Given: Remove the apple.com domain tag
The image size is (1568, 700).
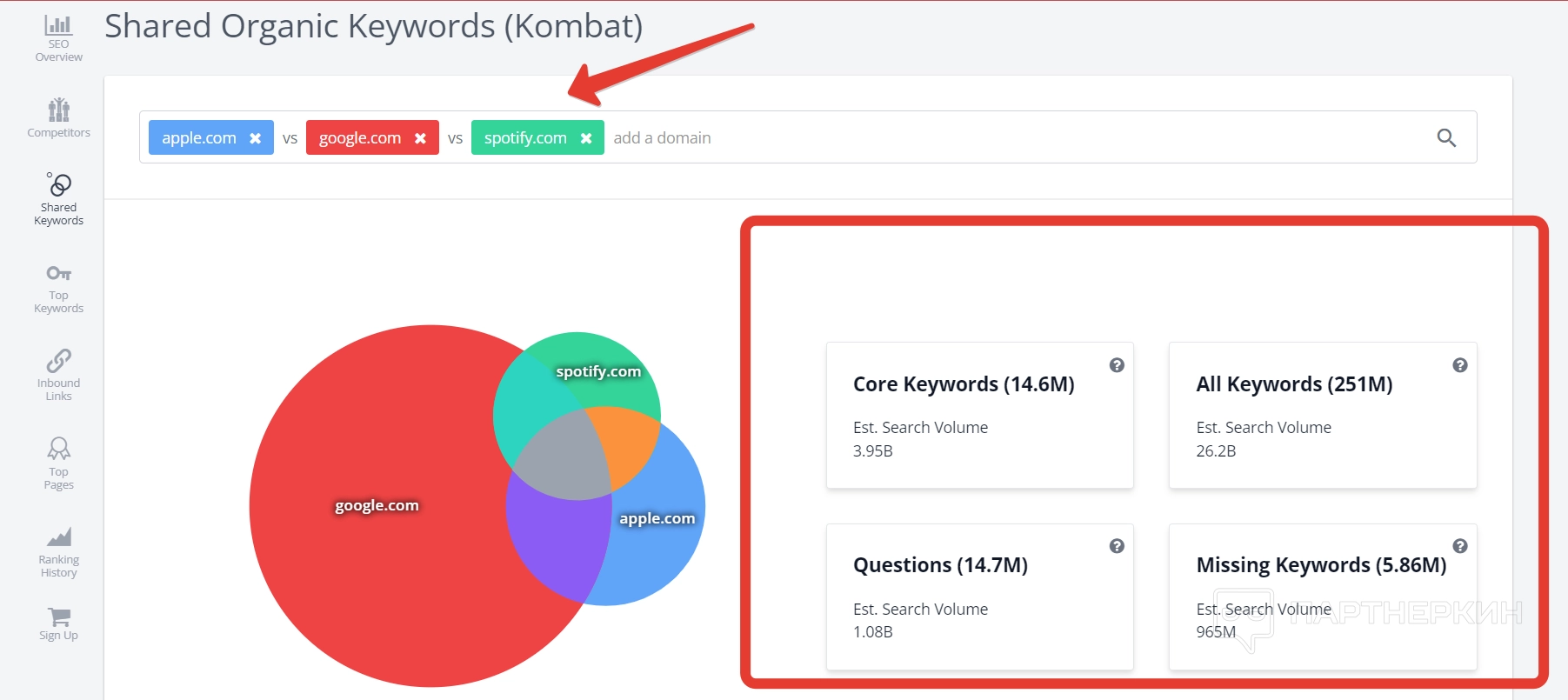Looking at the screenshot, I should 256,138.
